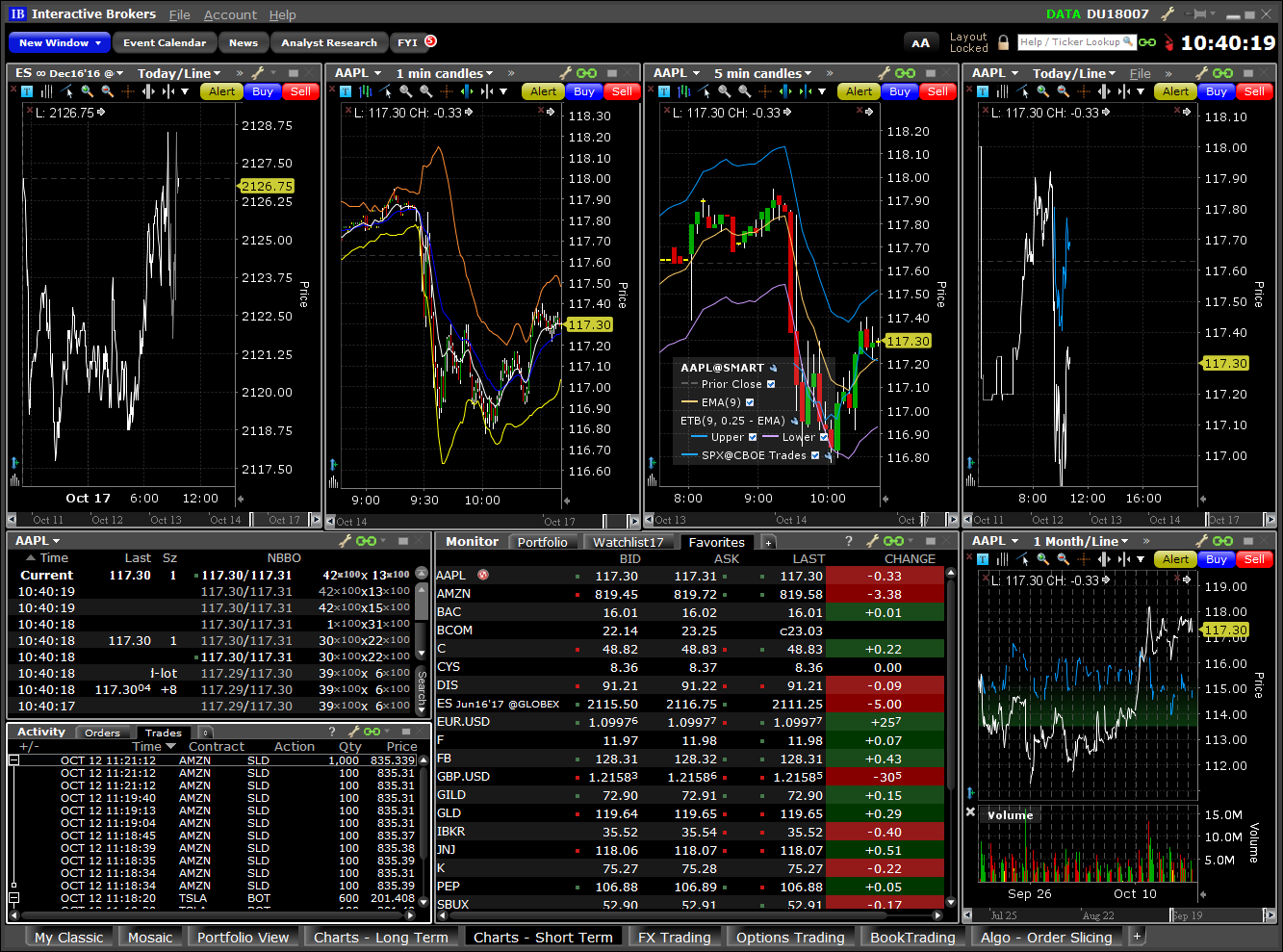Toggle the Lower band checkbox
The height and width of the screenshot is (952, 1283).
824,437
